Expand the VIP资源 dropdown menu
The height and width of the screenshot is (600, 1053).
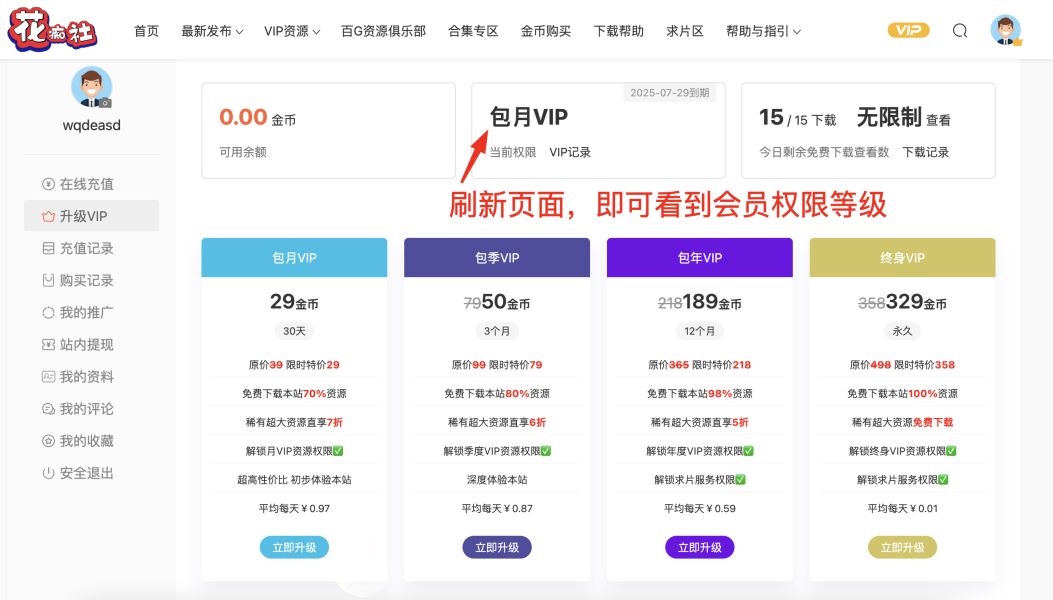[x=292, y=31]
